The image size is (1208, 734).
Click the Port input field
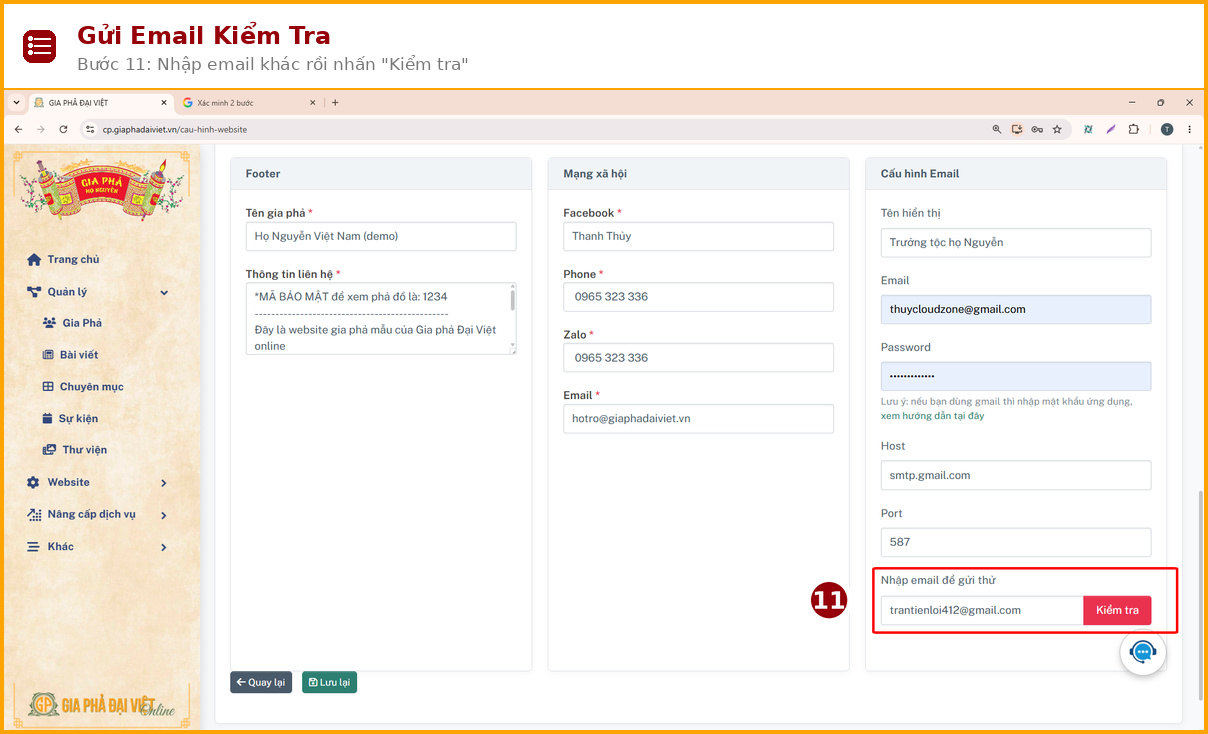tap(1016, 543)
